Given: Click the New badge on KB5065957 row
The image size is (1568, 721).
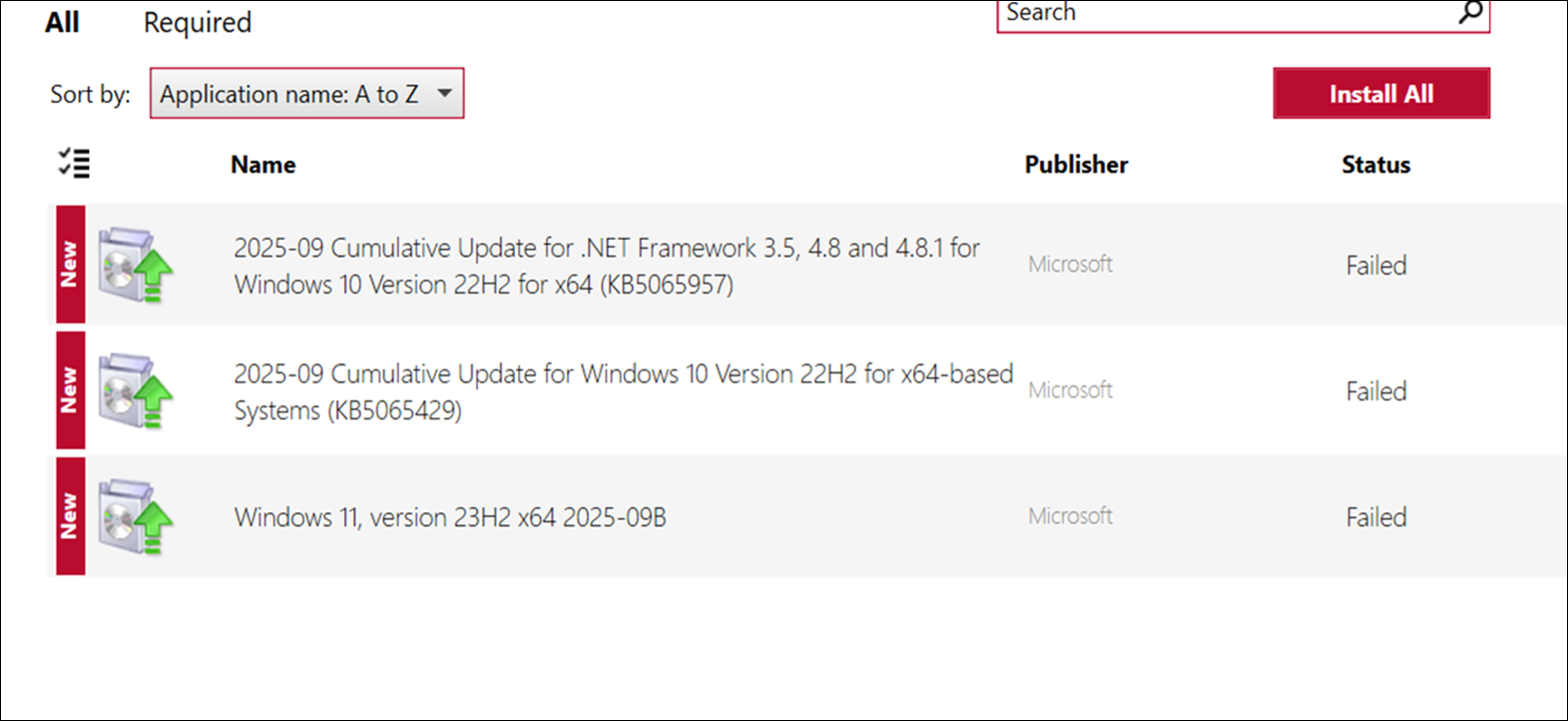Looking at the screenshot, I should pos(70,265).
